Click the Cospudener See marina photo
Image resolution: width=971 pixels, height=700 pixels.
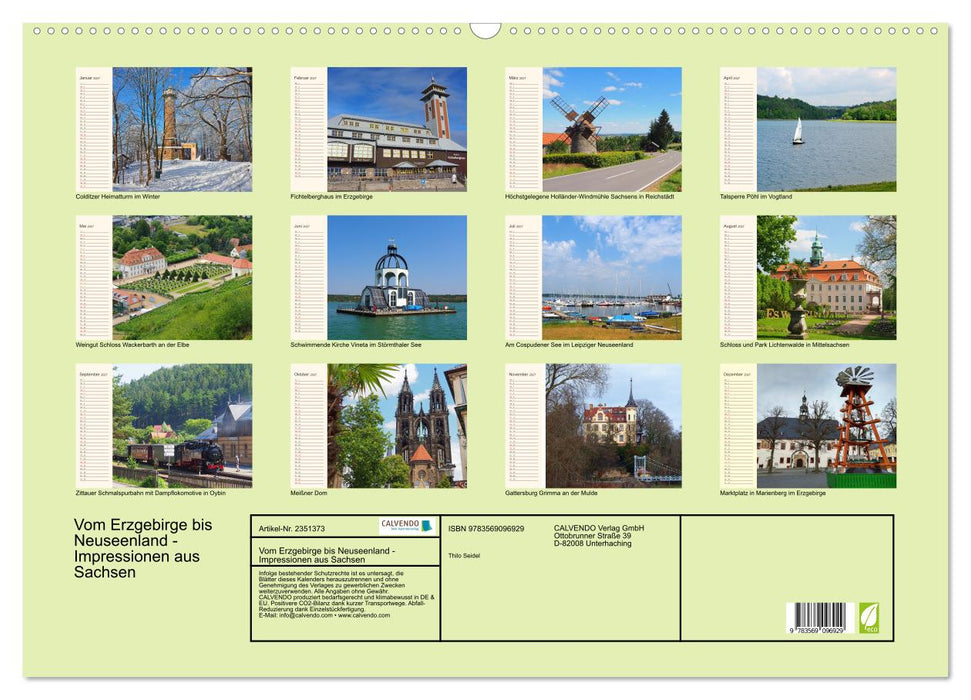[x=612, y=278]
